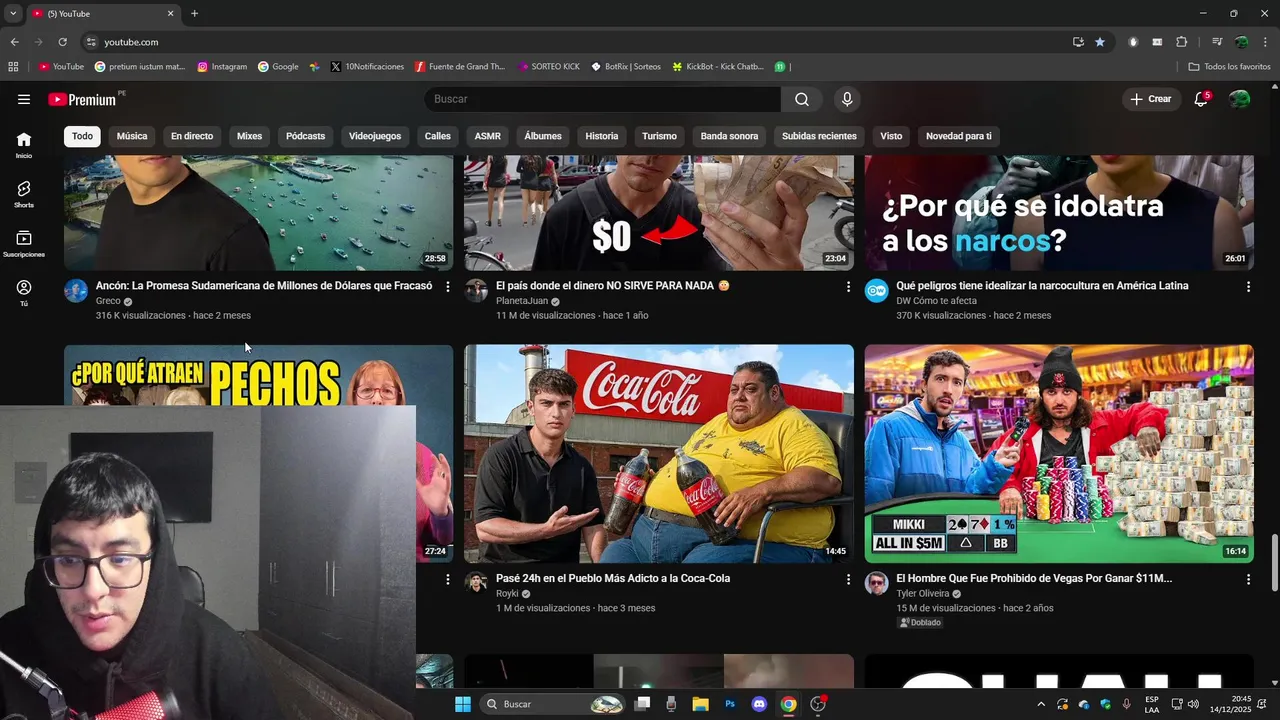Open Tyler Oliveira channel avatar
The width and height of the screenshot is (1280, 720).
[877, 583]
